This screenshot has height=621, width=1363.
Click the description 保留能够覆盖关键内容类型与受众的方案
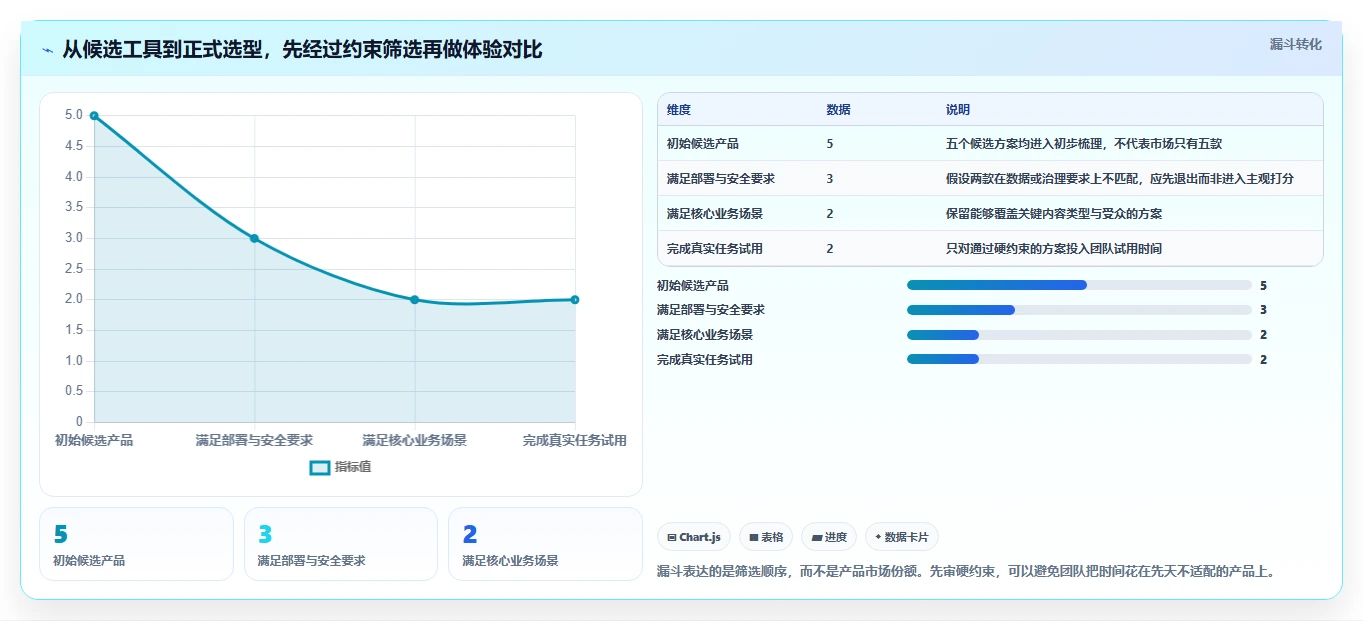coord(1054,214)
